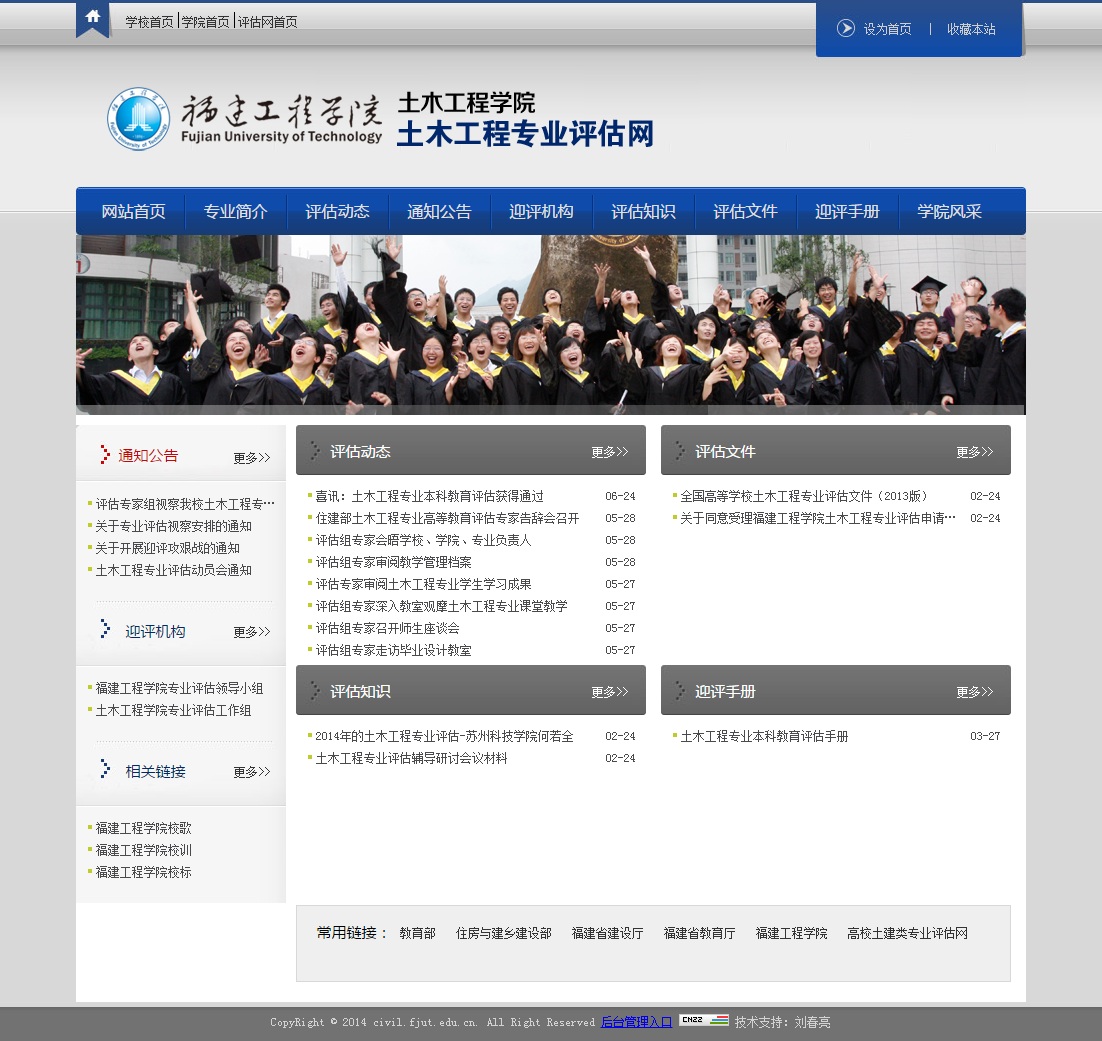Screen dimensions: 1102x1041
Task: Click the CNZZ statistics icon in footer
Action: click(704, 1021)
